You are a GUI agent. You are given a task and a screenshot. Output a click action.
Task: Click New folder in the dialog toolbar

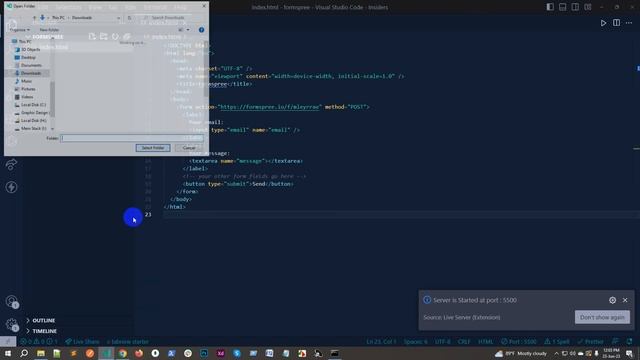coord(49,30)
